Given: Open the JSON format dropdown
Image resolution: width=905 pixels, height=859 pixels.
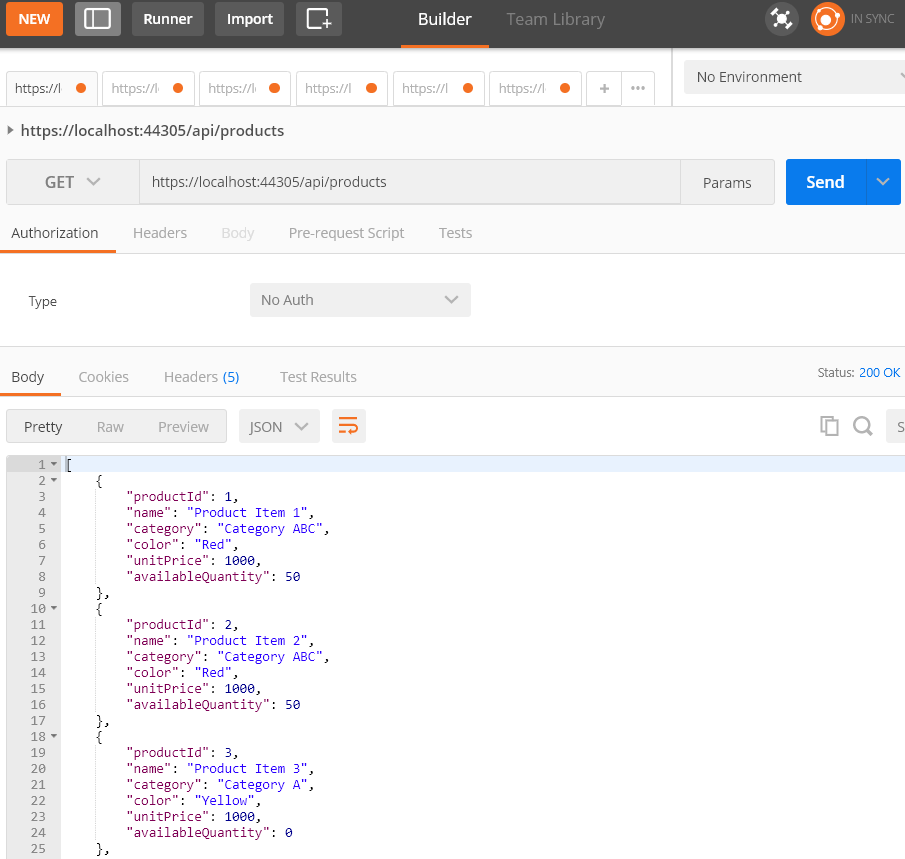Looking at the screenshot, I should coord(279,426).
